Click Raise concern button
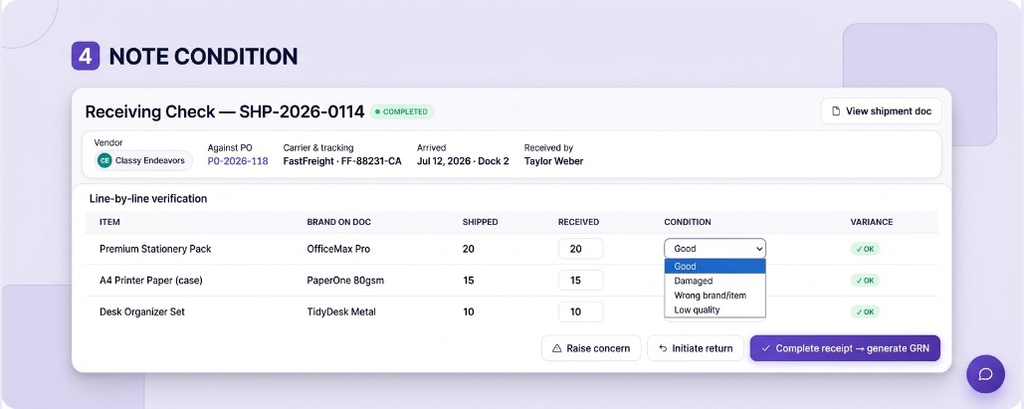 click(x=591, y=348)
